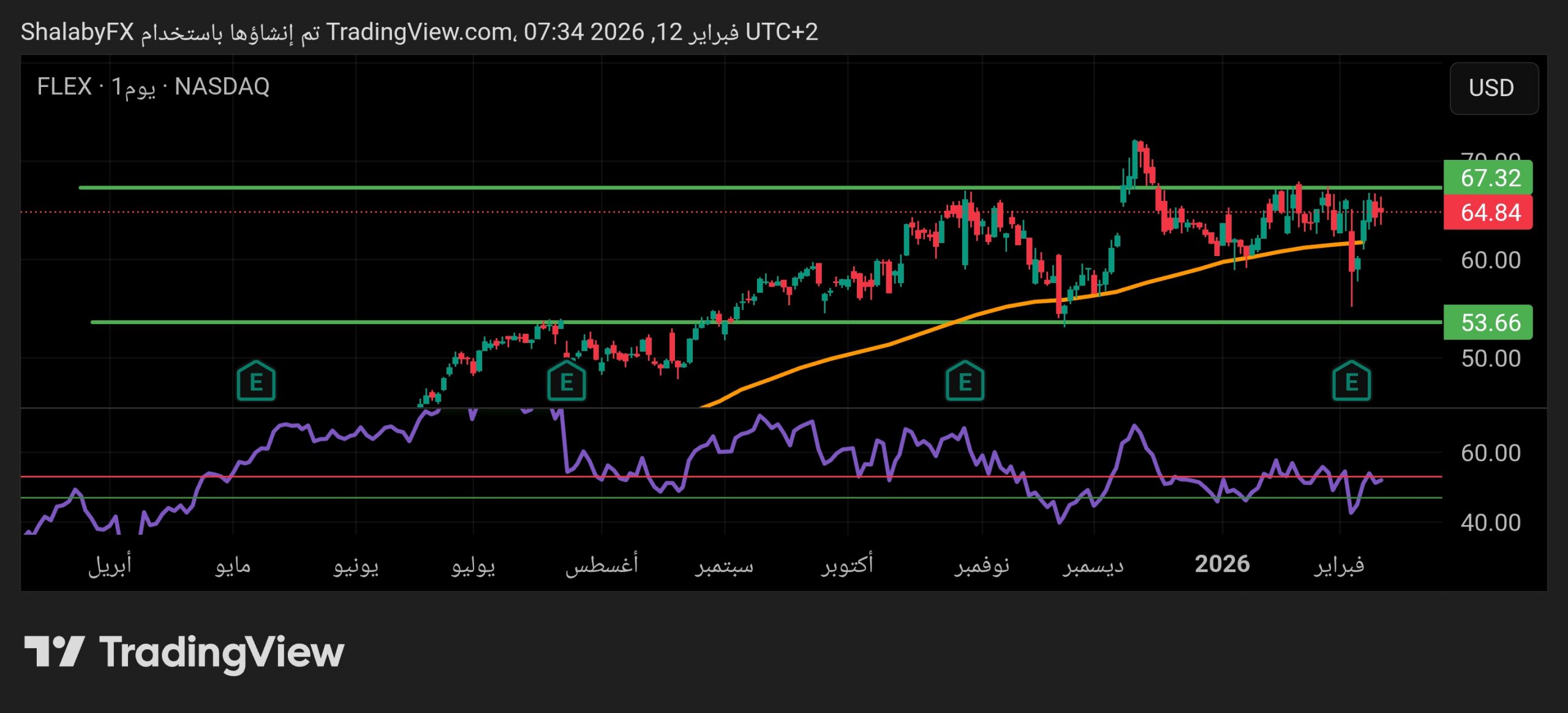This screenshot has width=1568, height=713.
Task: Click the February earnings marker
Action: (x=1351, y=382)
